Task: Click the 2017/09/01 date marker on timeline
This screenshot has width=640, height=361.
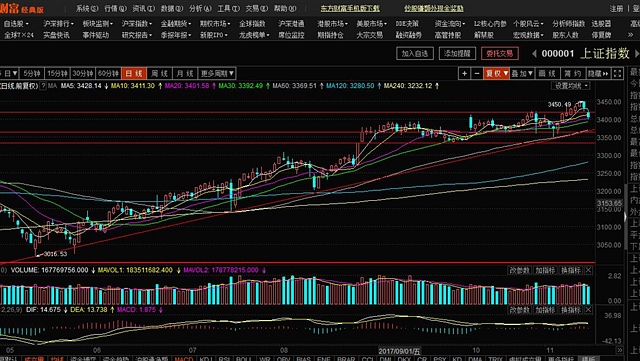Action: click(399, 351)
